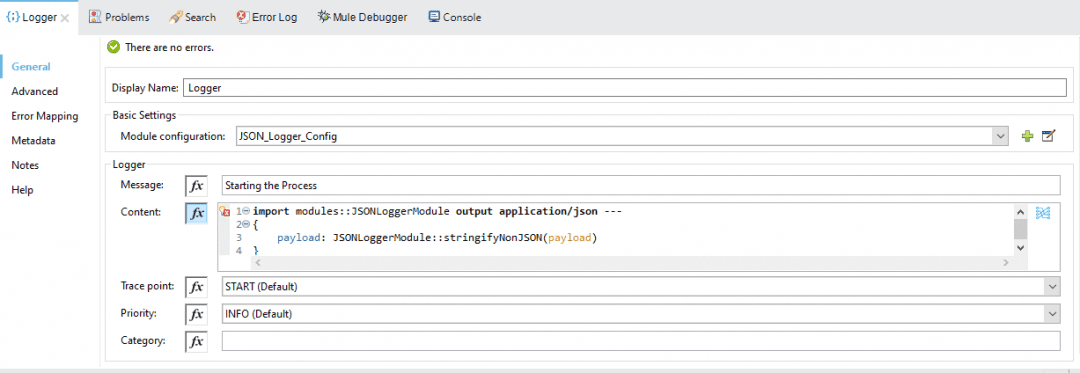This screenshot has height=373, width=1080.
Task: Open the Module configuration dropdown
Action: [1000, 136]
